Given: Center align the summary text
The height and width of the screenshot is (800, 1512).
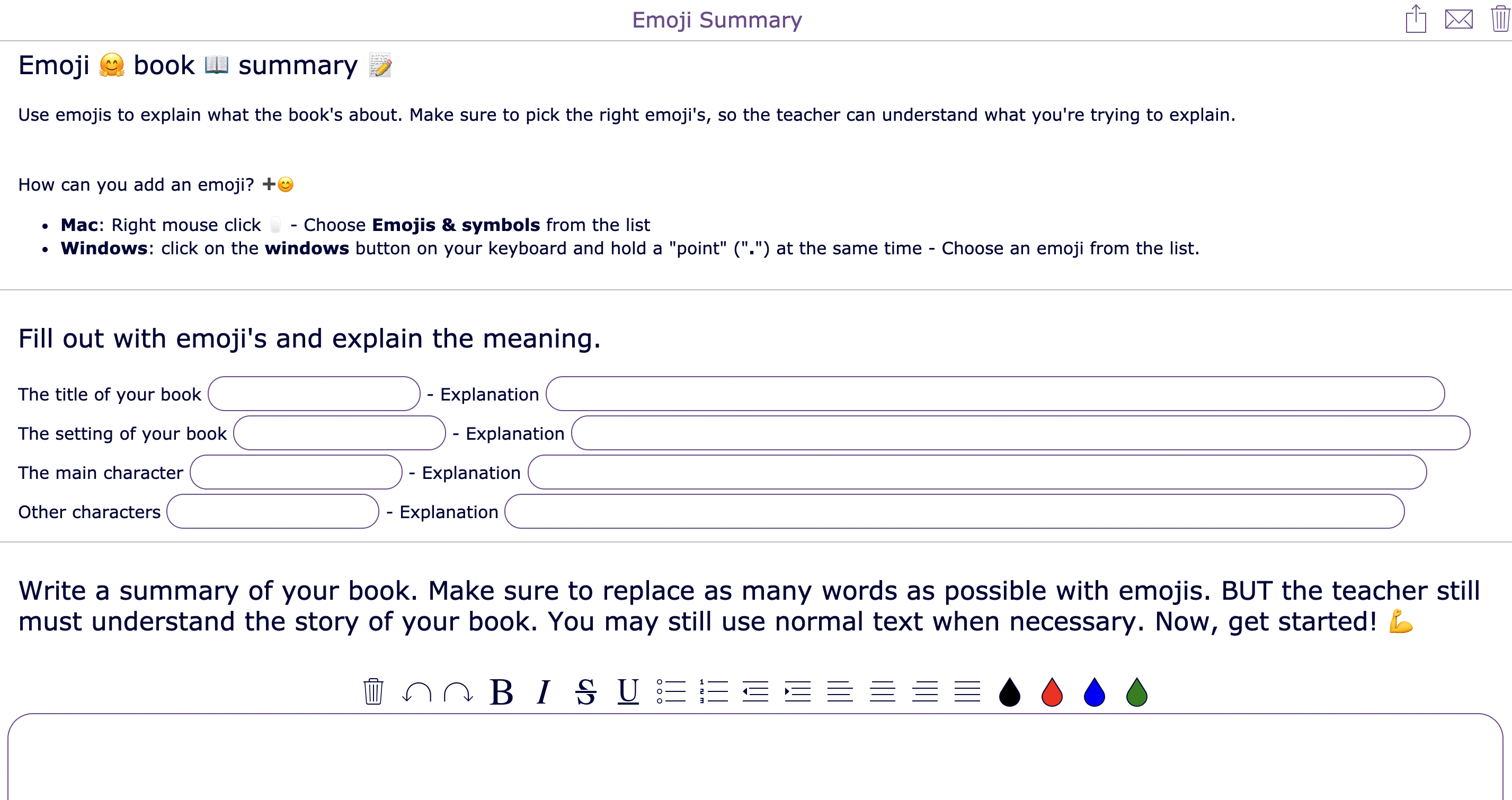Looking at the screenshot, I should pos(882,692).
